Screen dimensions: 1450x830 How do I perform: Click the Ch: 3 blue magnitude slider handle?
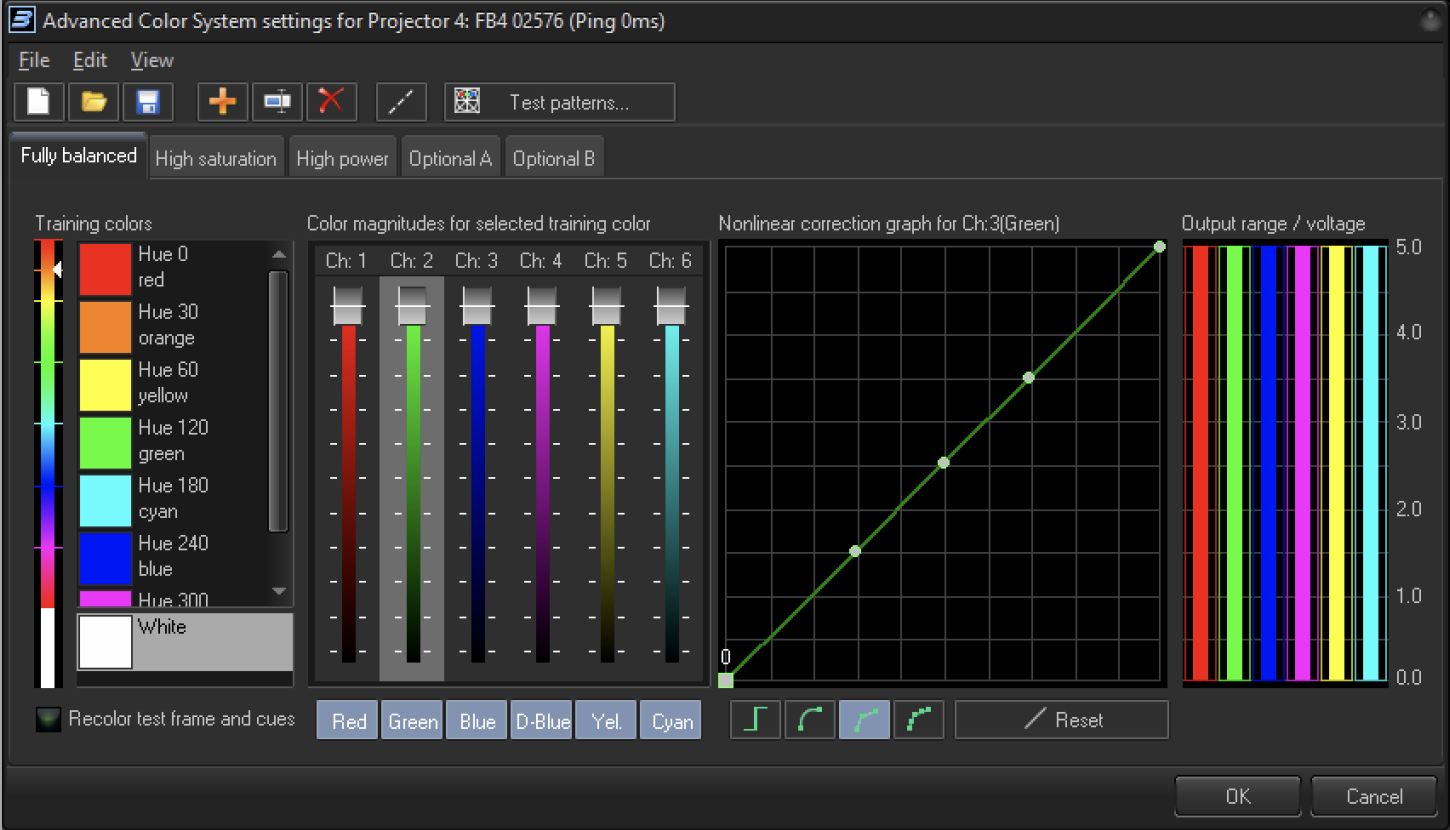(477, 306)
